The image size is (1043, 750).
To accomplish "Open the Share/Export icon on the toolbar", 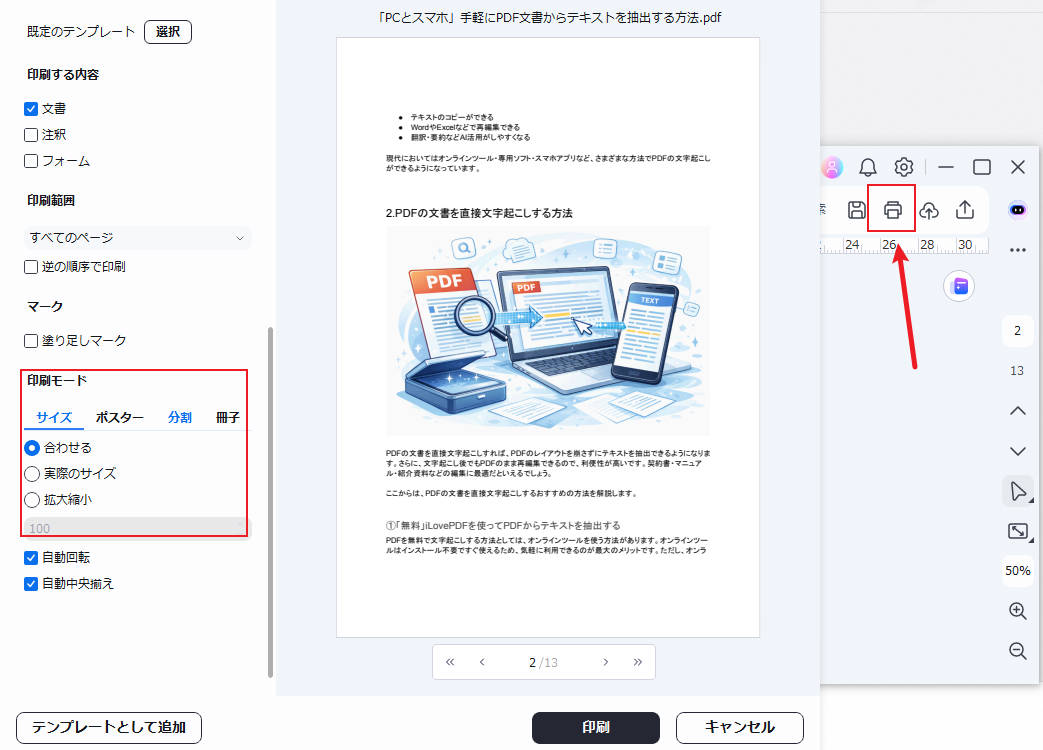I will tap(964, 209).
